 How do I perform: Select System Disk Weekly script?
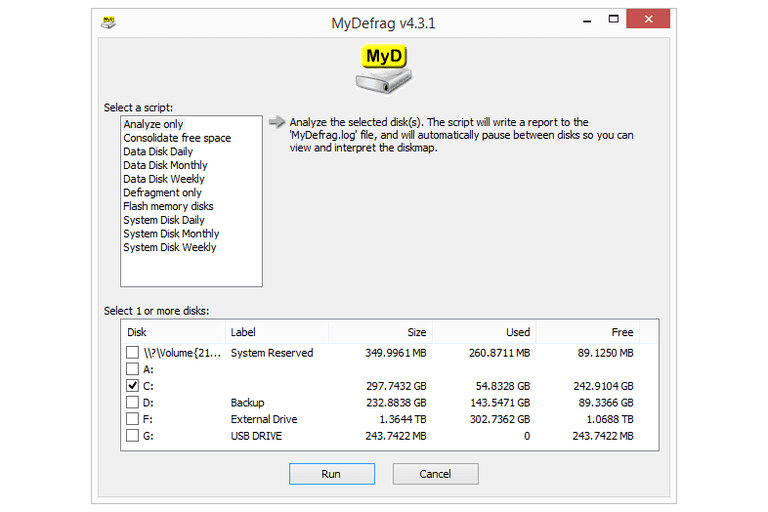tap(169, 247)
